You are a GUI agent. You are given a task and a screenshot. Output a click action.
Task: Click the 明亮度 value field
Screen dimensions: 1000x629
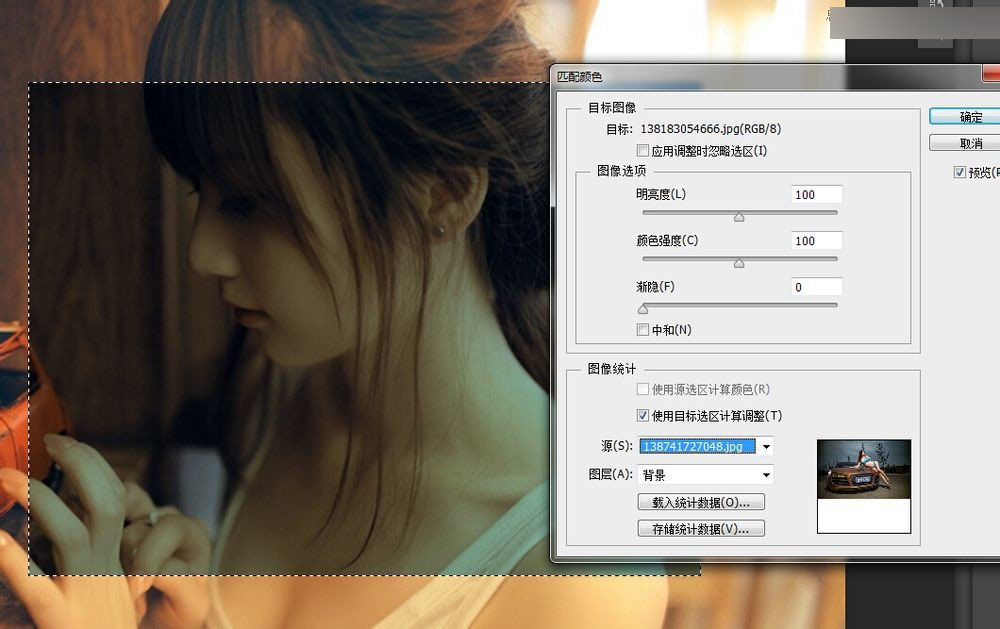click(x=816, y=195)
